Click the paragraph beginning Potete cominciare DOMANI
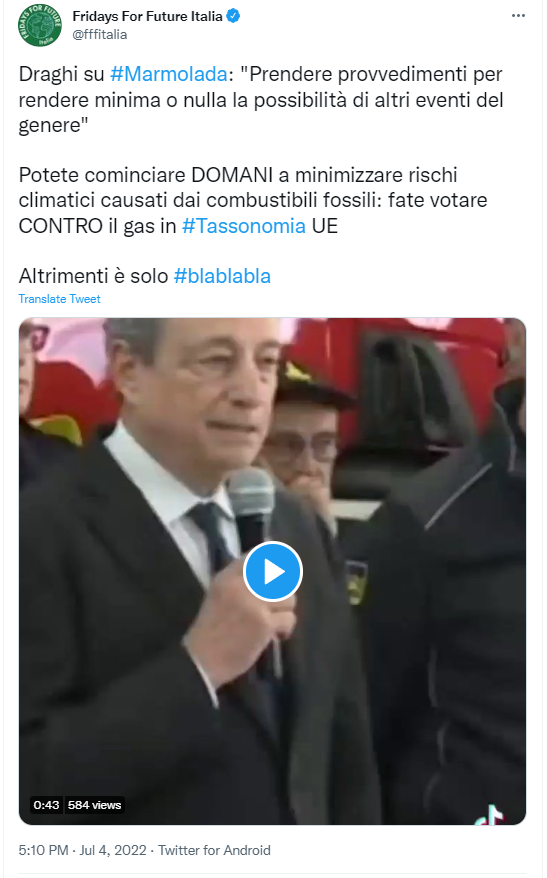 pyautogui.click(x=253, y=200)
